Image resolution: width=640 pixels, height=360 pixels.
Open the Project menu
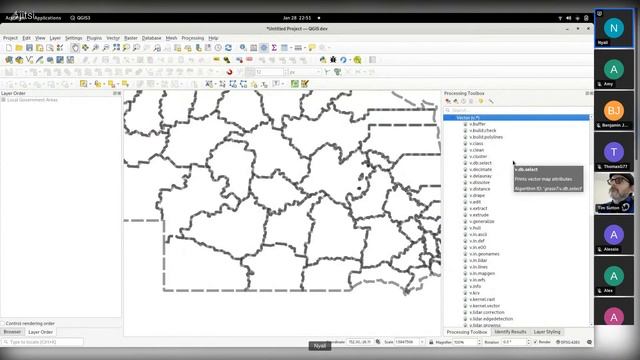(x=10, y=38)
